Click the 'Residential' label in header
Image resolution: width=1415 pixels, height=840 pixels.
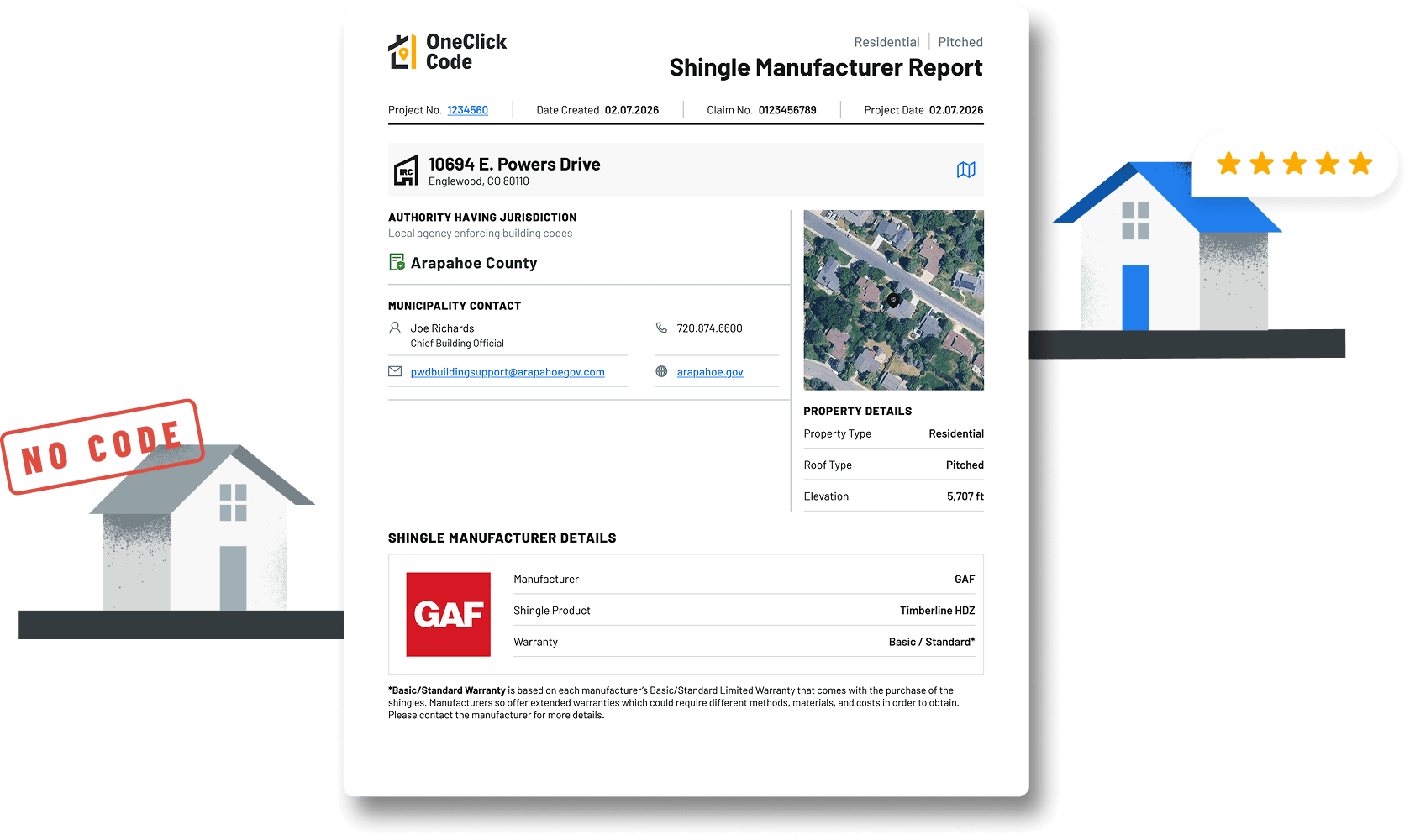click(886, 42)
